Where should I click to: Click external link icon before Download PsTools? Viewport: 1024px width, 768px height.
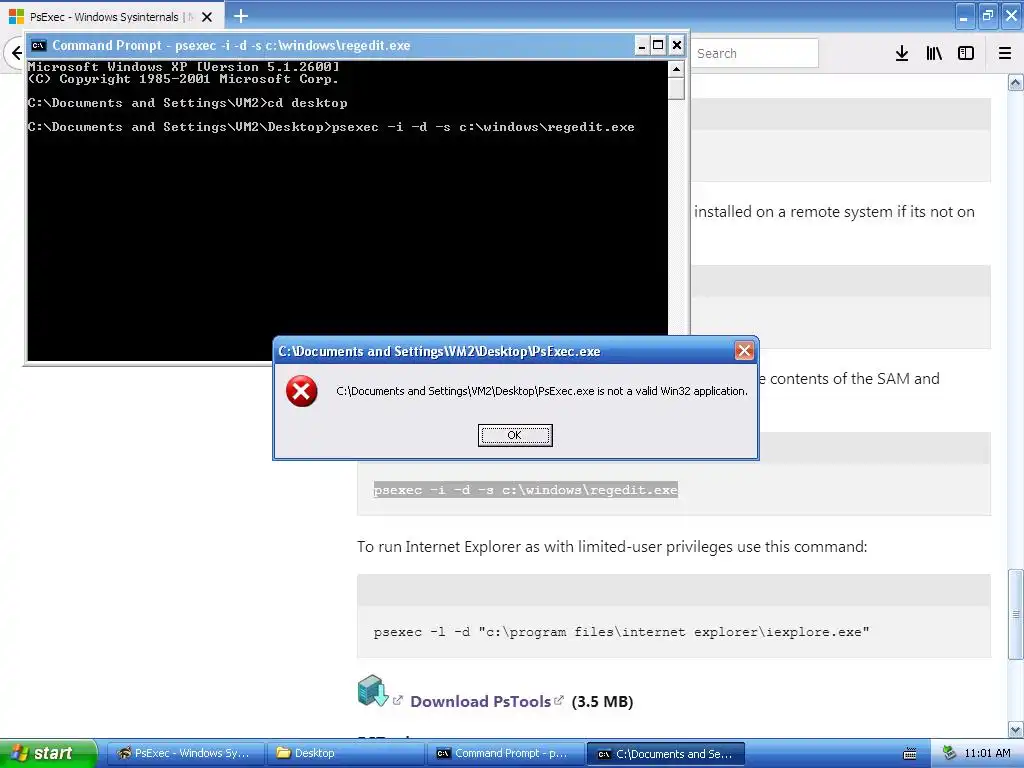click(x=398, y=700)
